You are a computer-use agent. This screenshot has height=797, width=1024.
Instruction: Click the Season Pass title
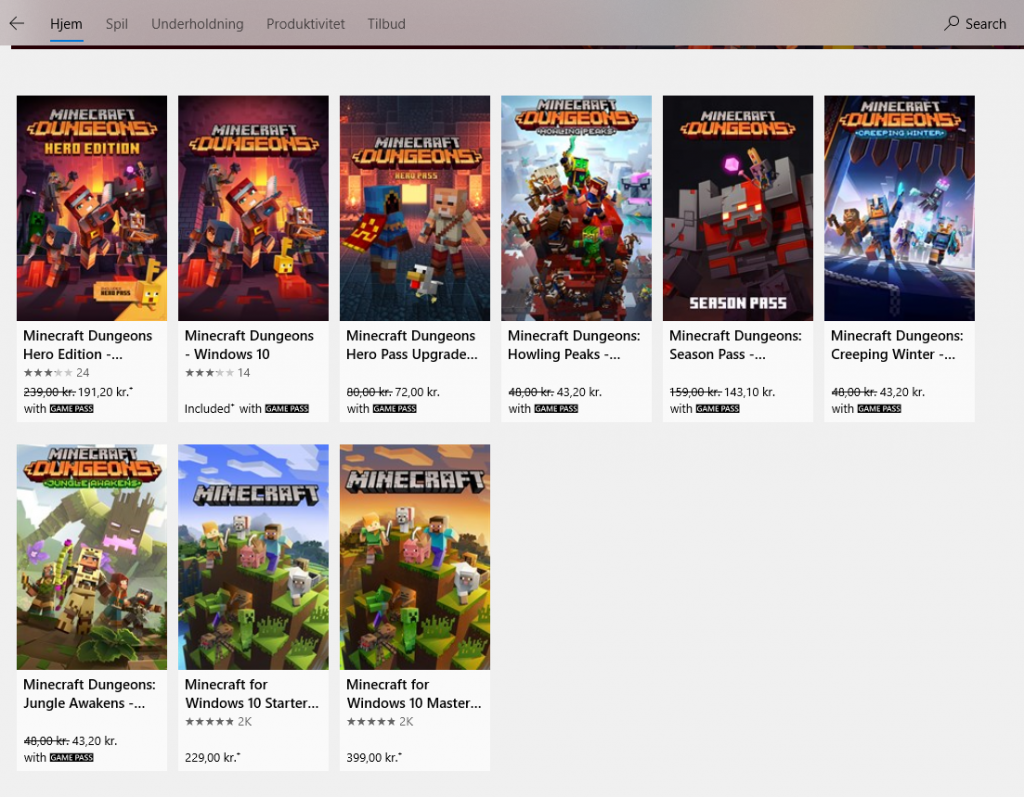[x=735, y=345]
